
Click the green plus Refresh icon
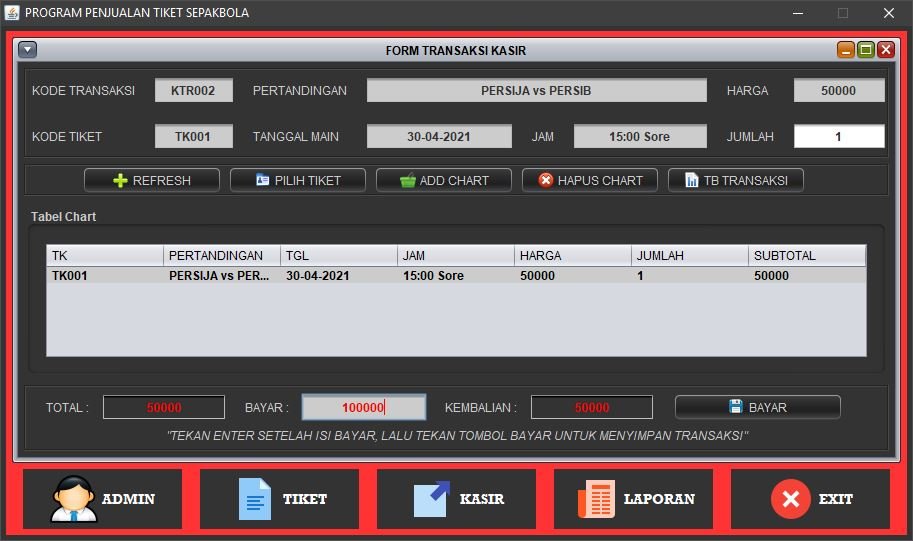point(120,181)
